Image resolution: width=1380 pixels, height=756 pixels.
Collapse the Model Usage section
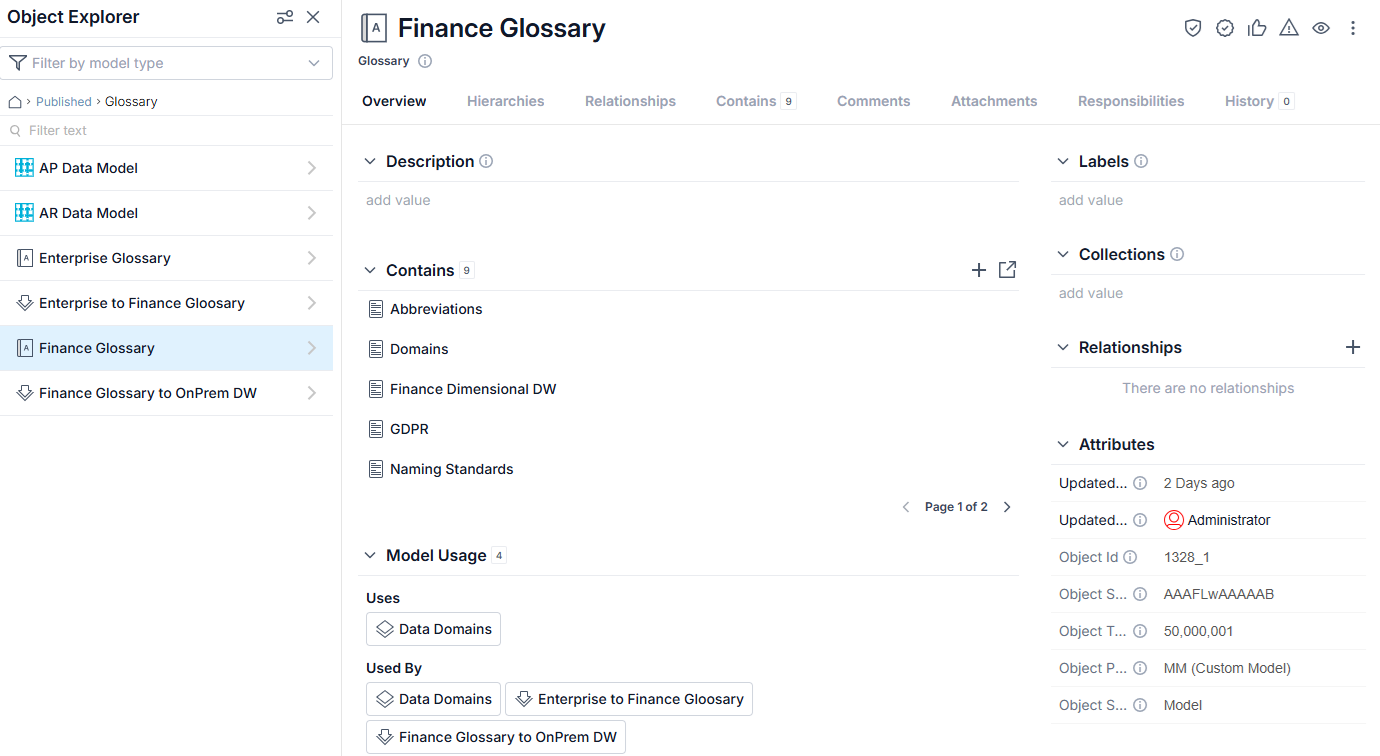[x=370, y=555]
